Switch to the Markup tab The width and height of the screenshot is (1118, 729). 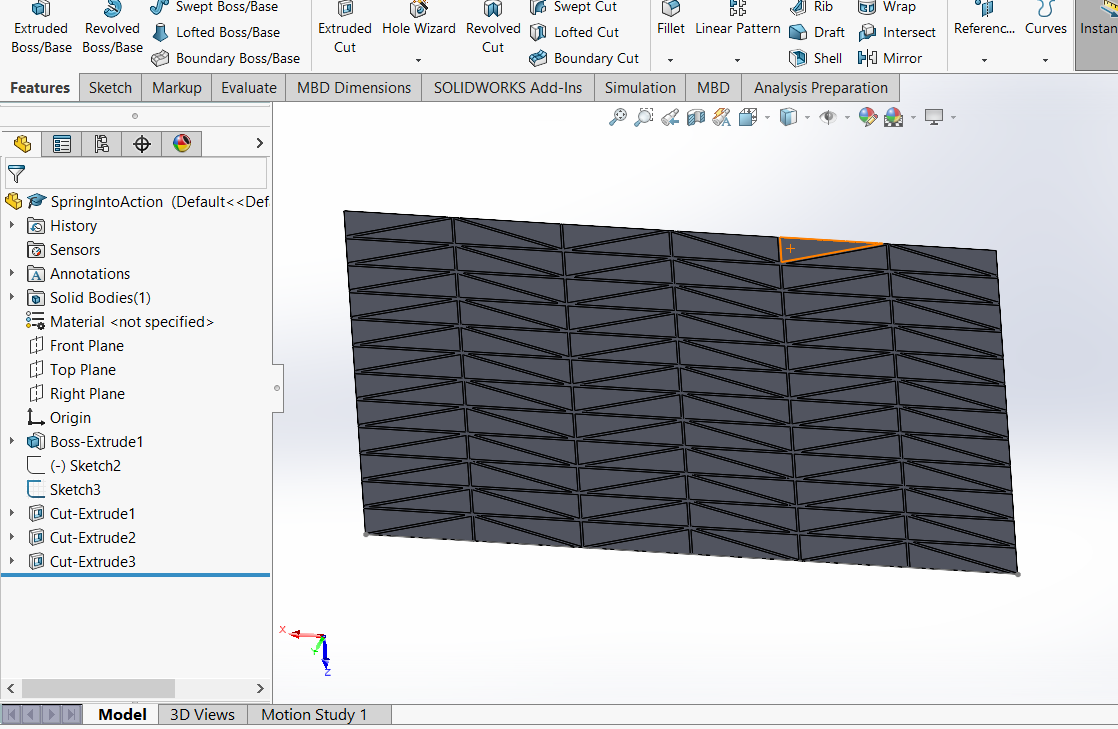(x=176, y=88)
